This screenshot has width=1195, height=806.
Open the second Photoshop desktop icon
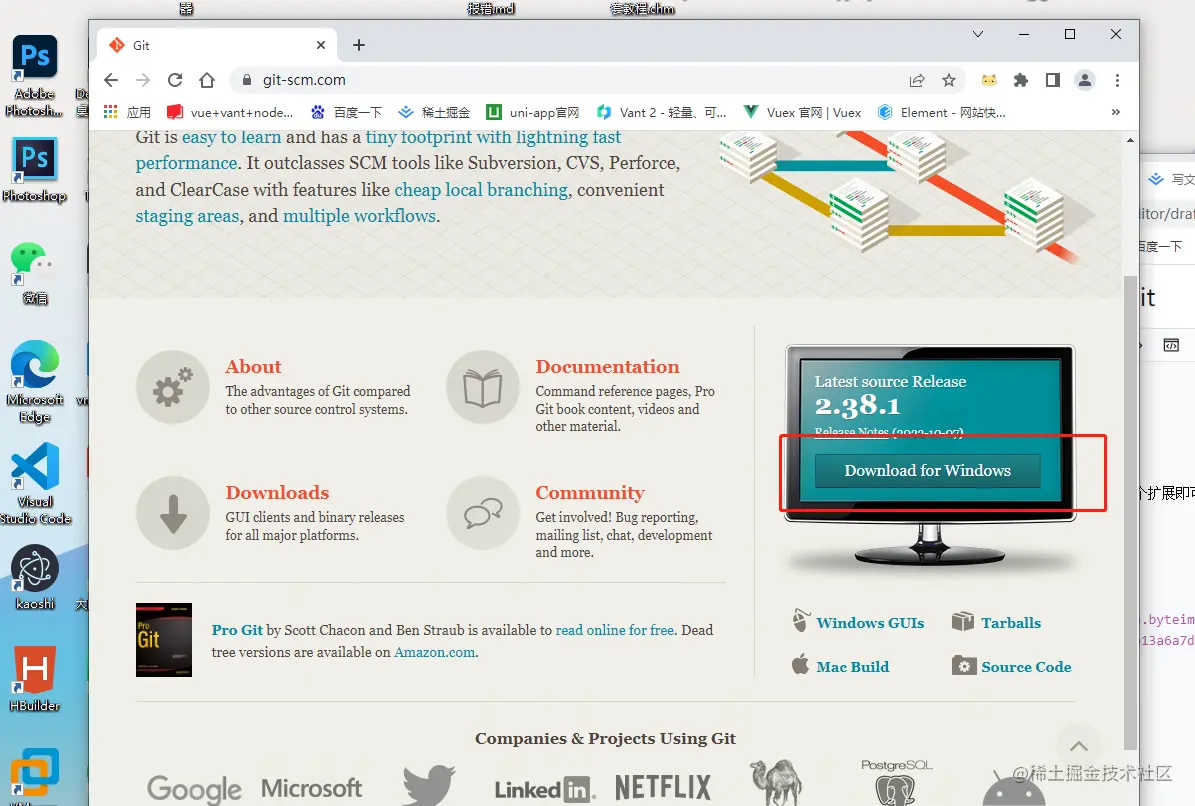click(x=34, y=170)
